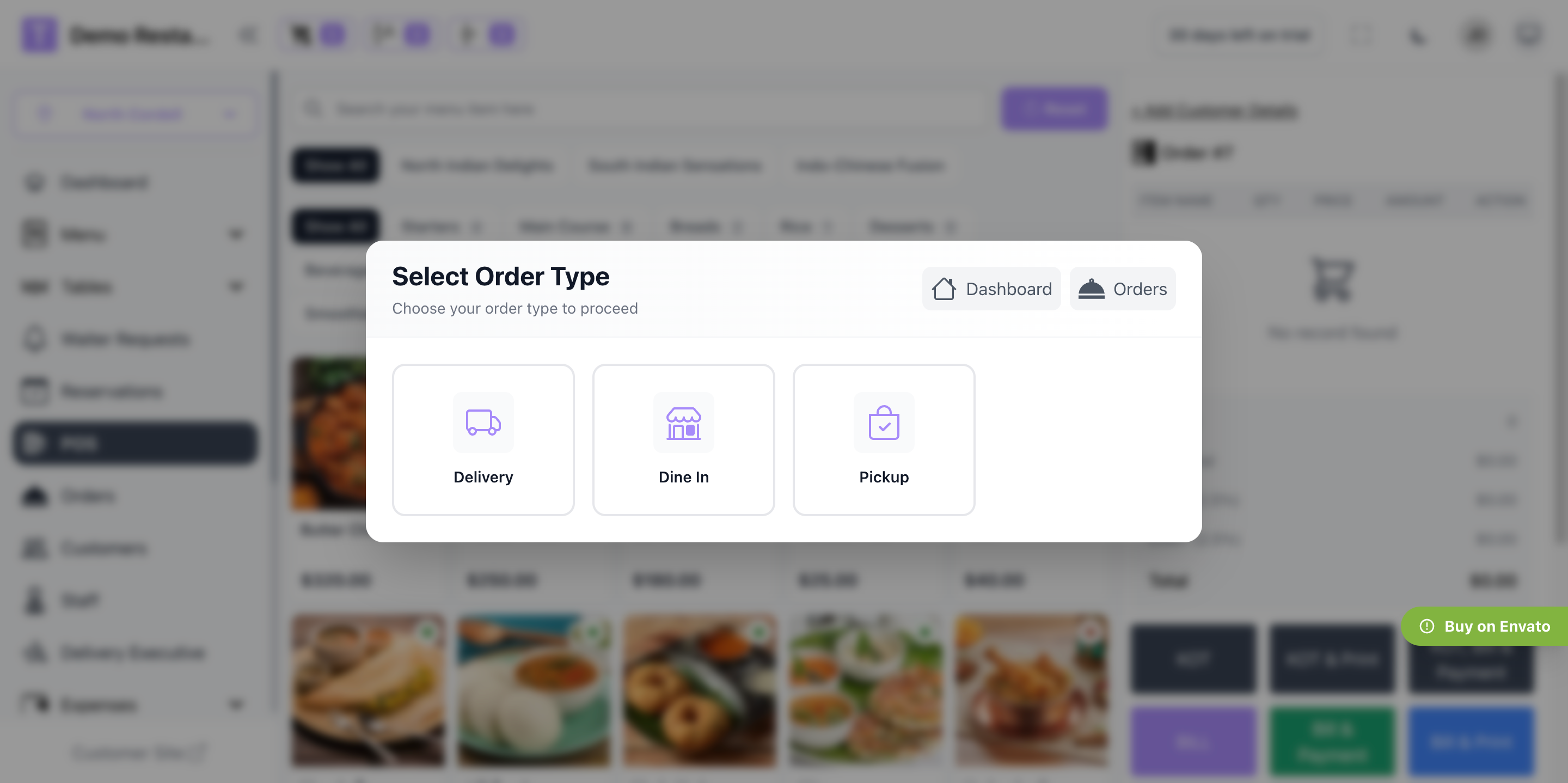Expand the Expenses section in the sidebar

(236, 705)
